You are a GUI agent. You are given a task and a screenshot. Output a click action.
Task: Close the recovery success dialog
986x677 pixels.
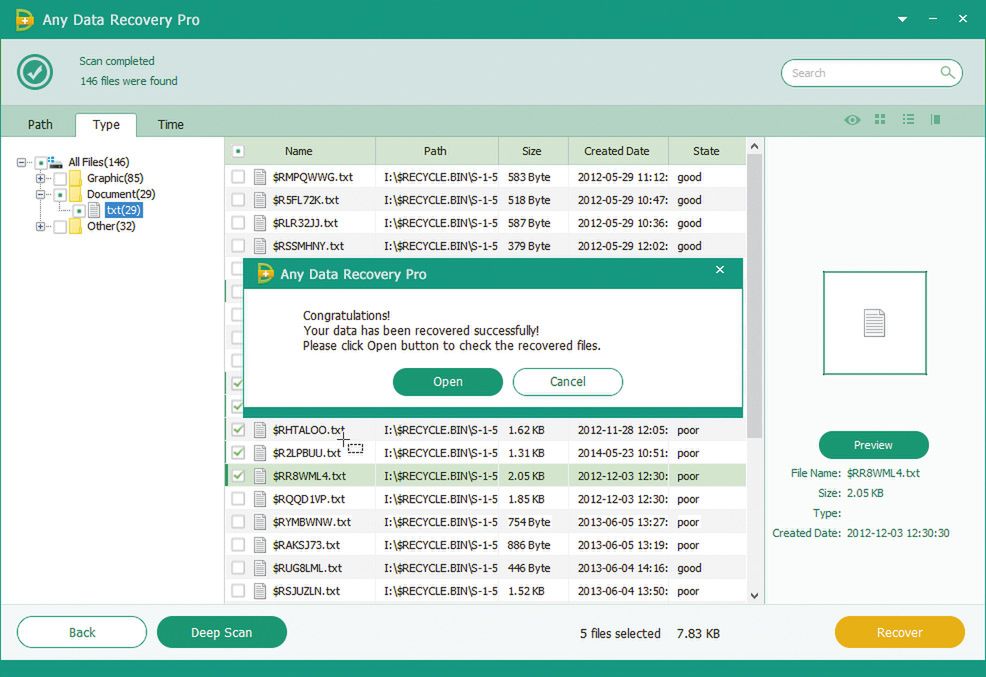(720, 270)
